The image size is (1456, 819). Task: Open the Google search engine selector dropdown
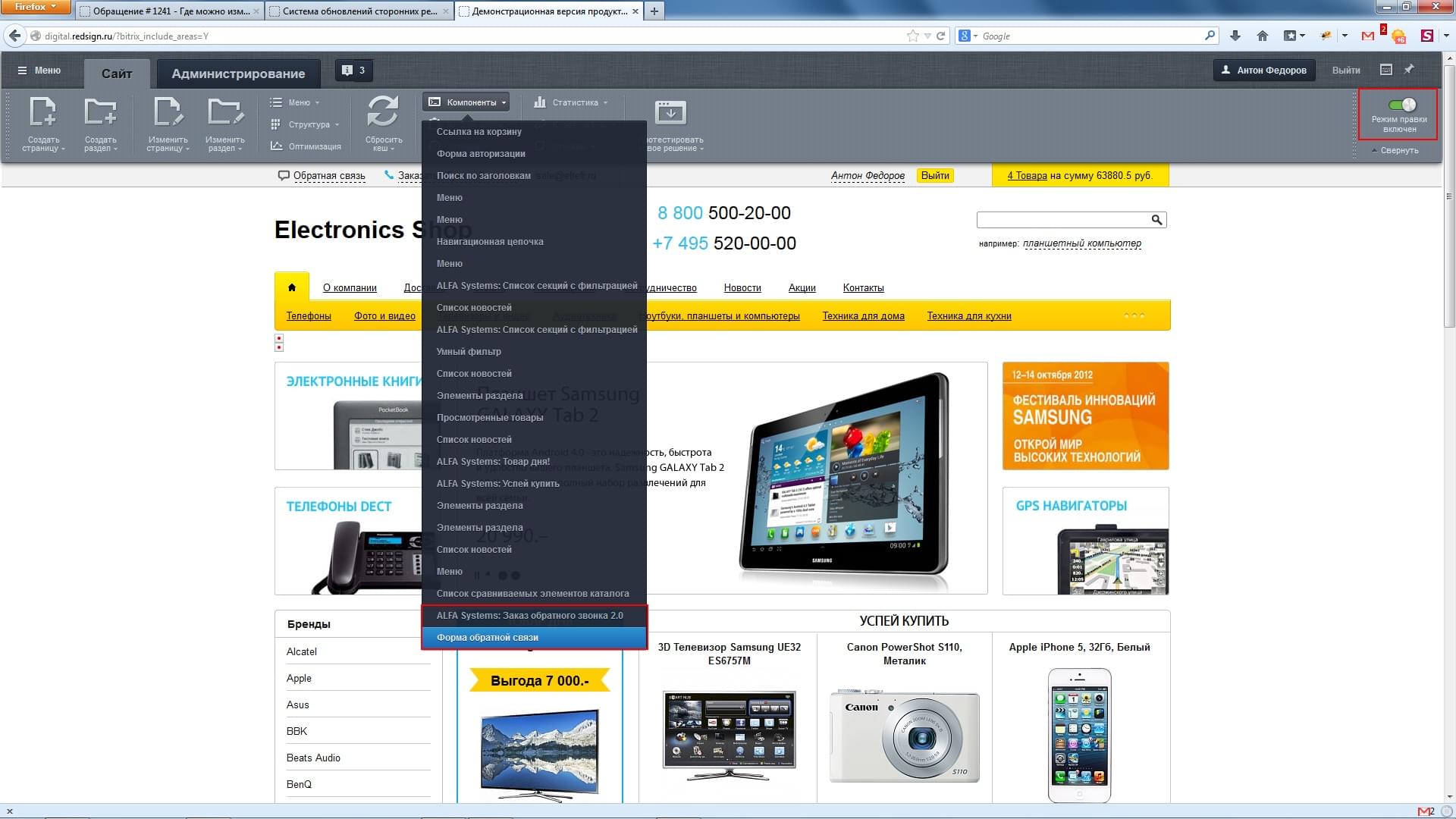point(968,36)
